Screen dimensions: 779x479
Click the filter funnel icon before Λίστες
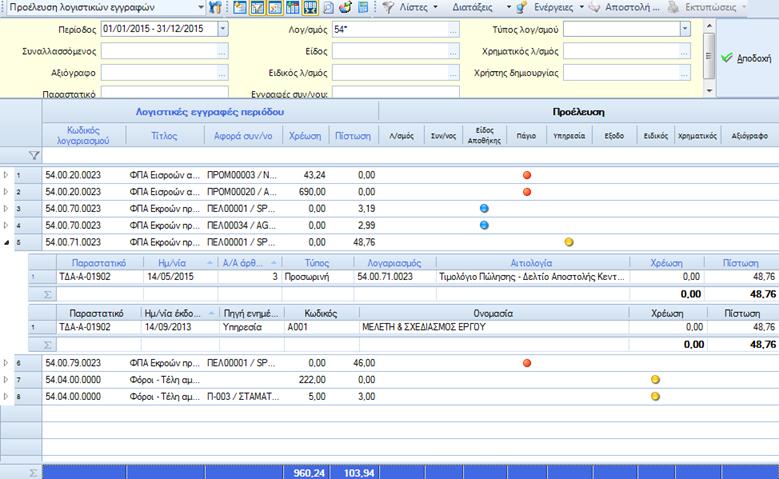pos(388,7)
